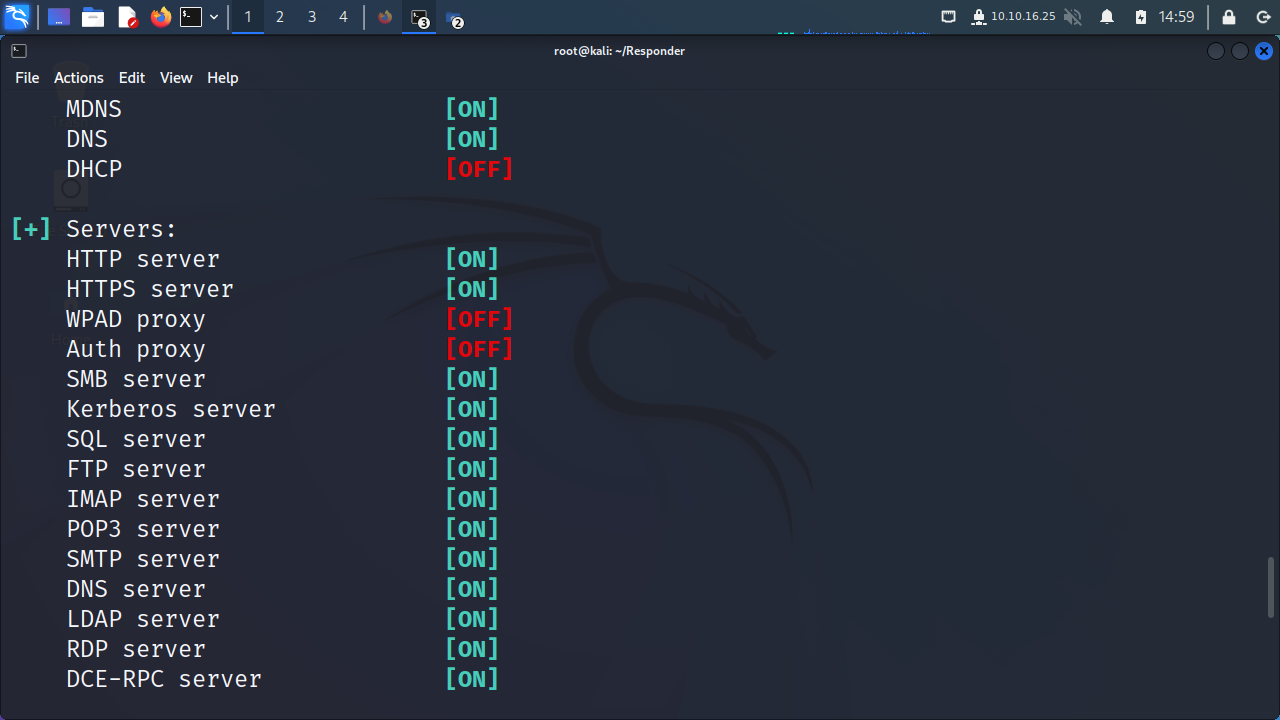
Task: Click the VPN lock tray icon
Action: coord(979,17)
